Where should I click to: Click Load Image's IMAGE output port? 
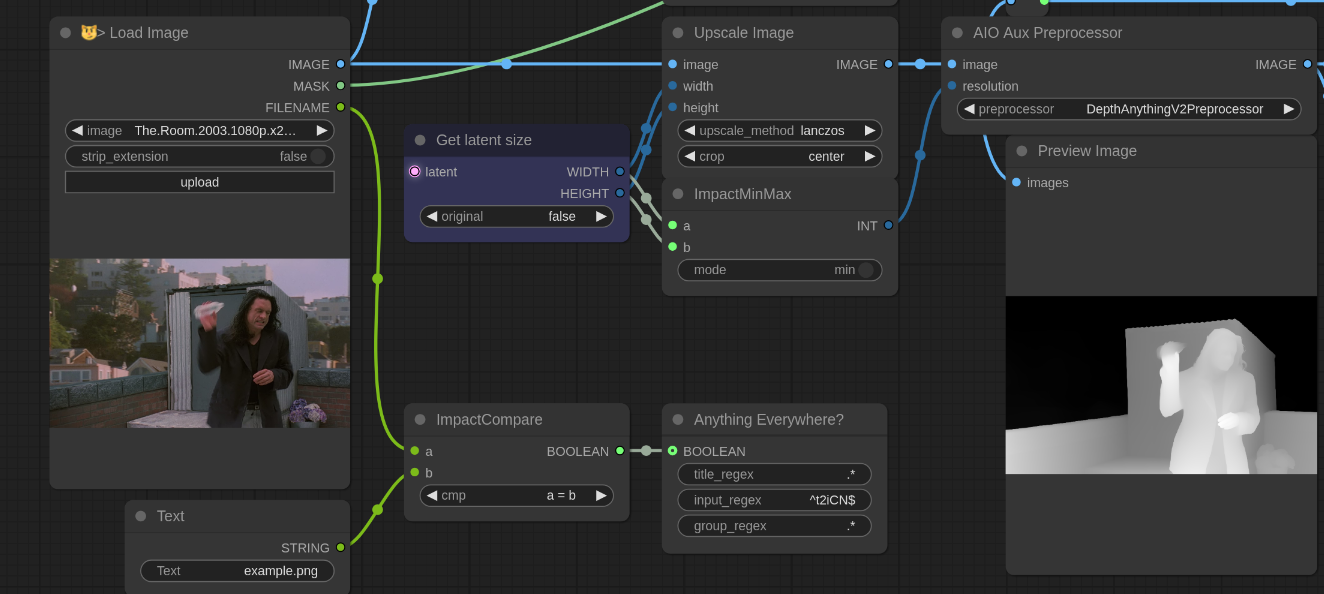(x=341, y=64)
